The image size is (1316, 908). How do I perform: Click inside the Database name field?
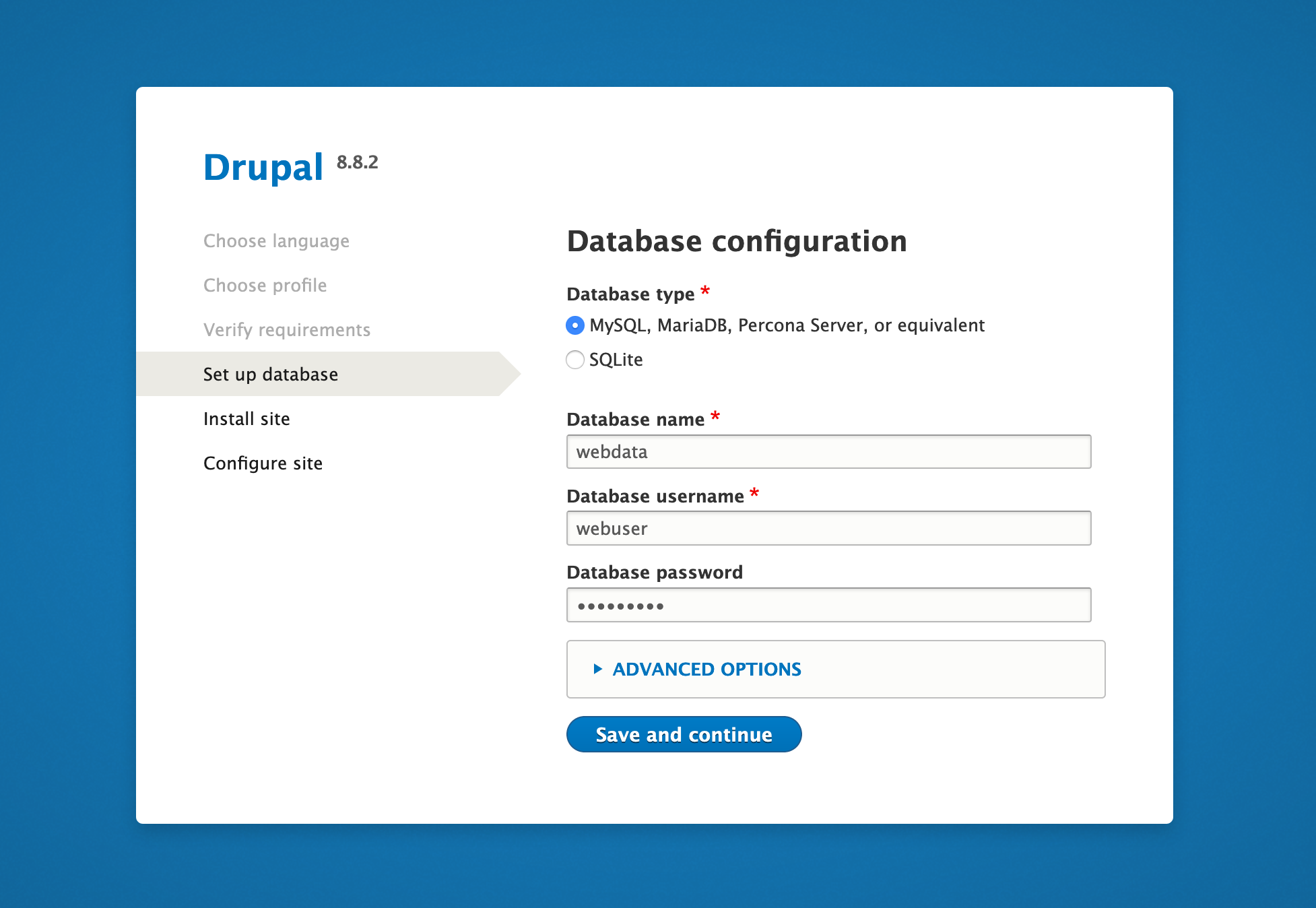pos(828,452)
